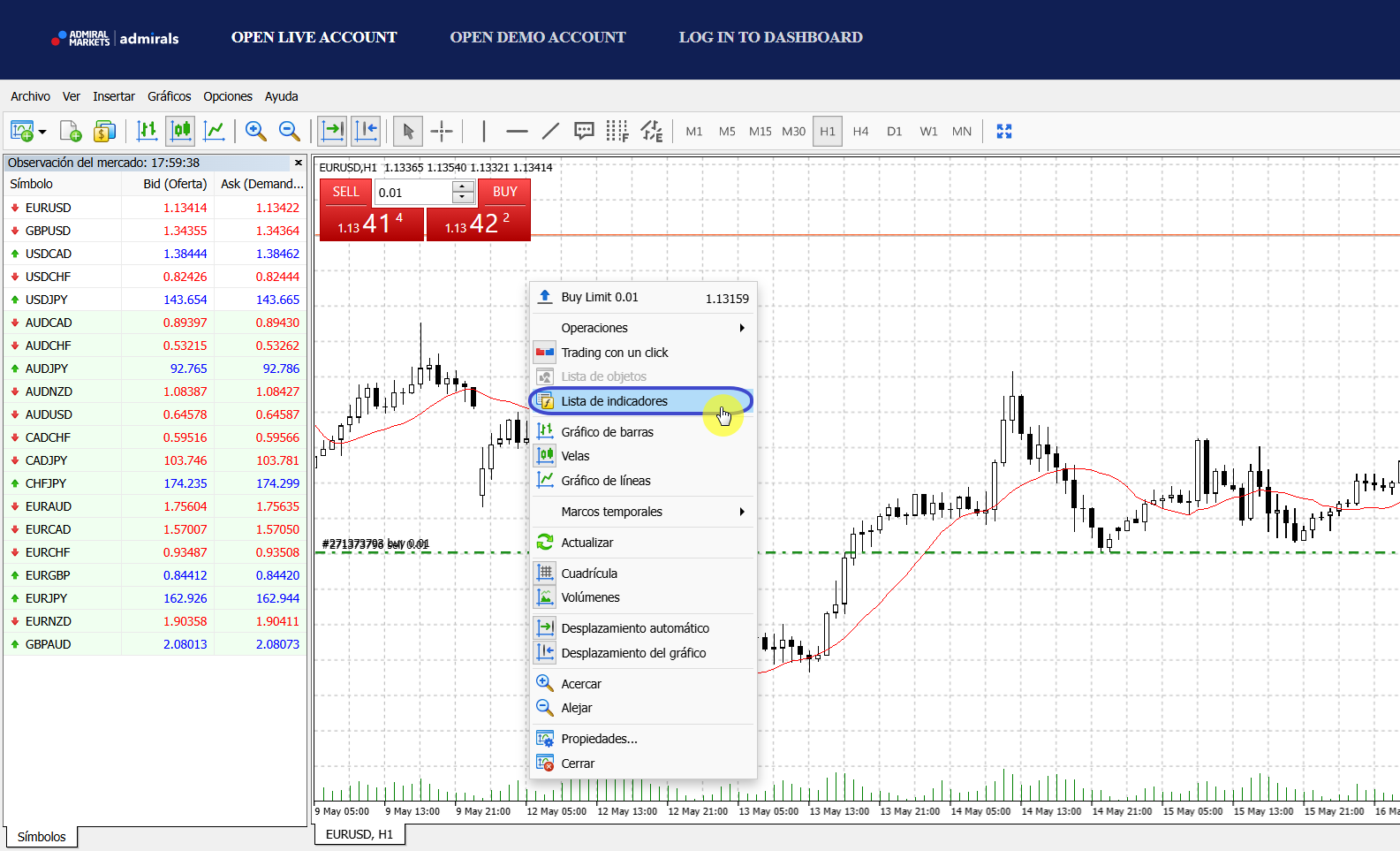1400x851 pixels.
Task: Toggle auto scroll toolbar button
Action: (333, 132)
